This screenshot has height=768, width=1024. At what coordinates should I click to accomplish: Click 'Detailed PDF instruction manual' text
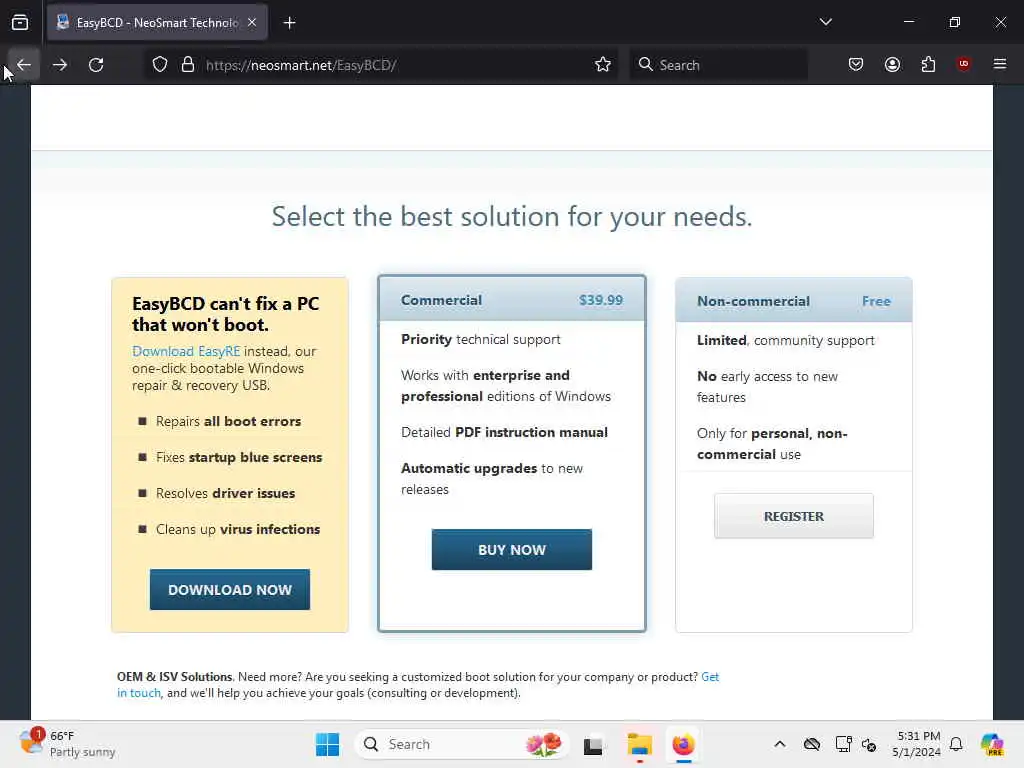(x=504, y=432)
